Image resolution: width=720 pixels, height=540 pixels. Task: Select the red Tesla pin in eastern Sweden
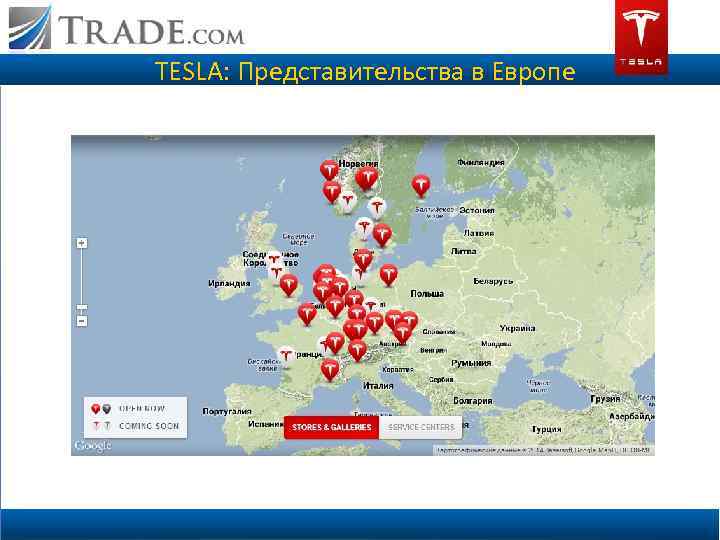(x=421, y=185)
